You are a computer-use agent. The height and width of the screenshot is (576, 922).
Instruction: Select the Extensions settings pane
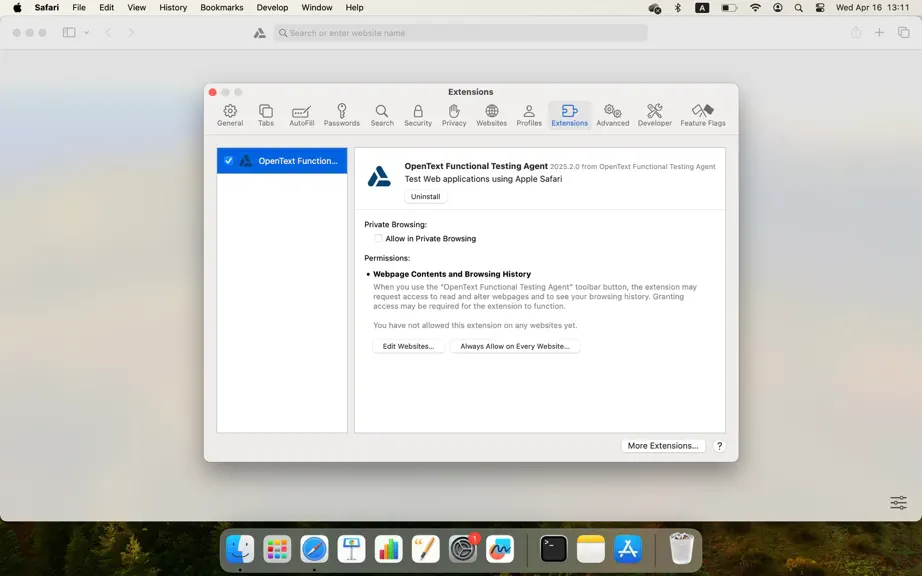tap(569, 115)
